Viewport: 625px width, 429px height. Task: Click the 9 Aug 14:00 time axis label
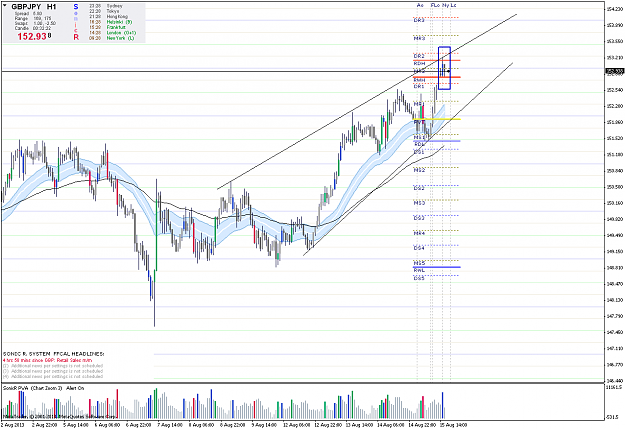[265, 425]
